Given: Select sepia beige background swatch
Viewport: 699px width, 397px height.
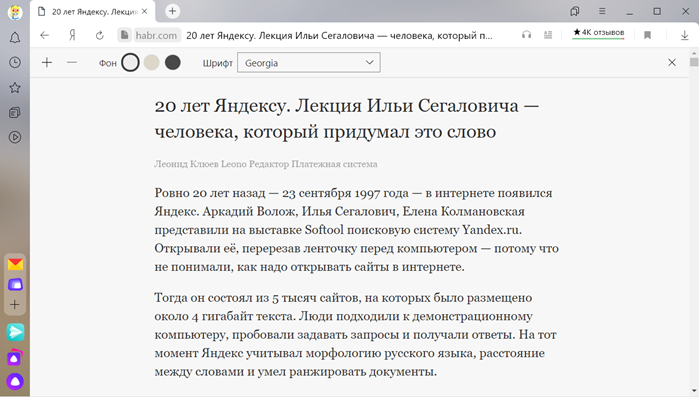Looking at the screenshot, I should [152, 63].
